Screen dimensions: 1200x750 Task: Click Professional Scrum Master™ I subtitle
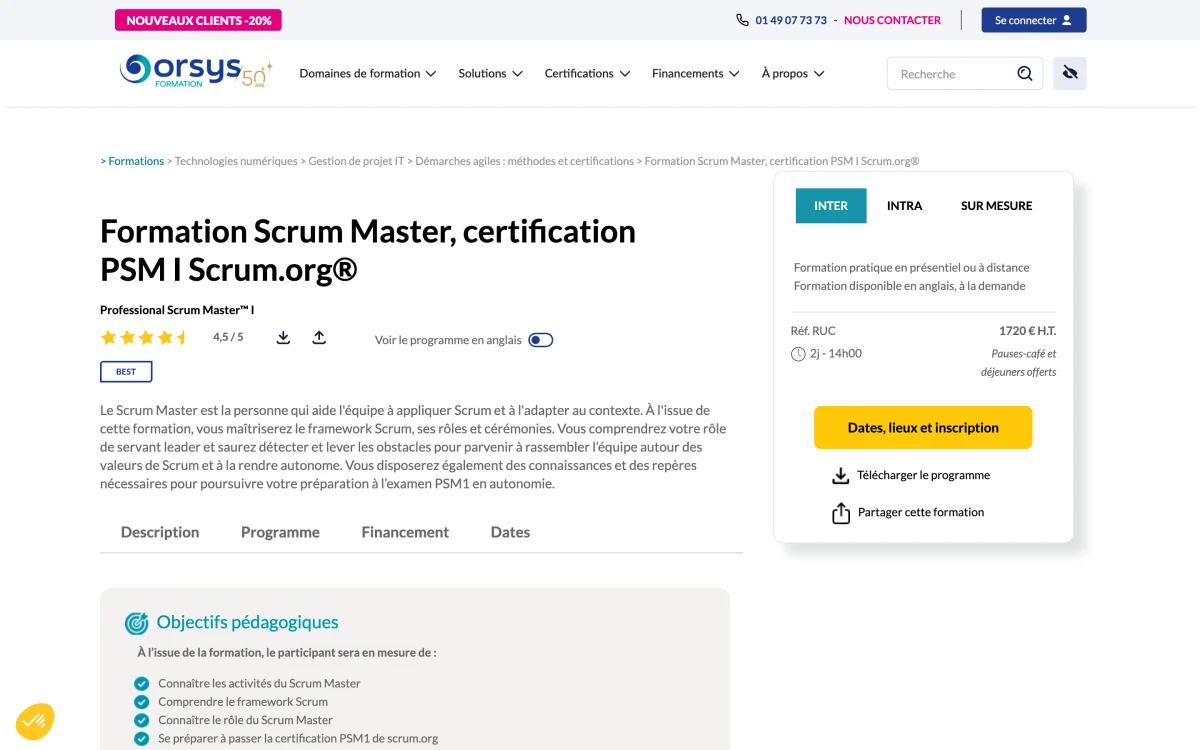177,310
